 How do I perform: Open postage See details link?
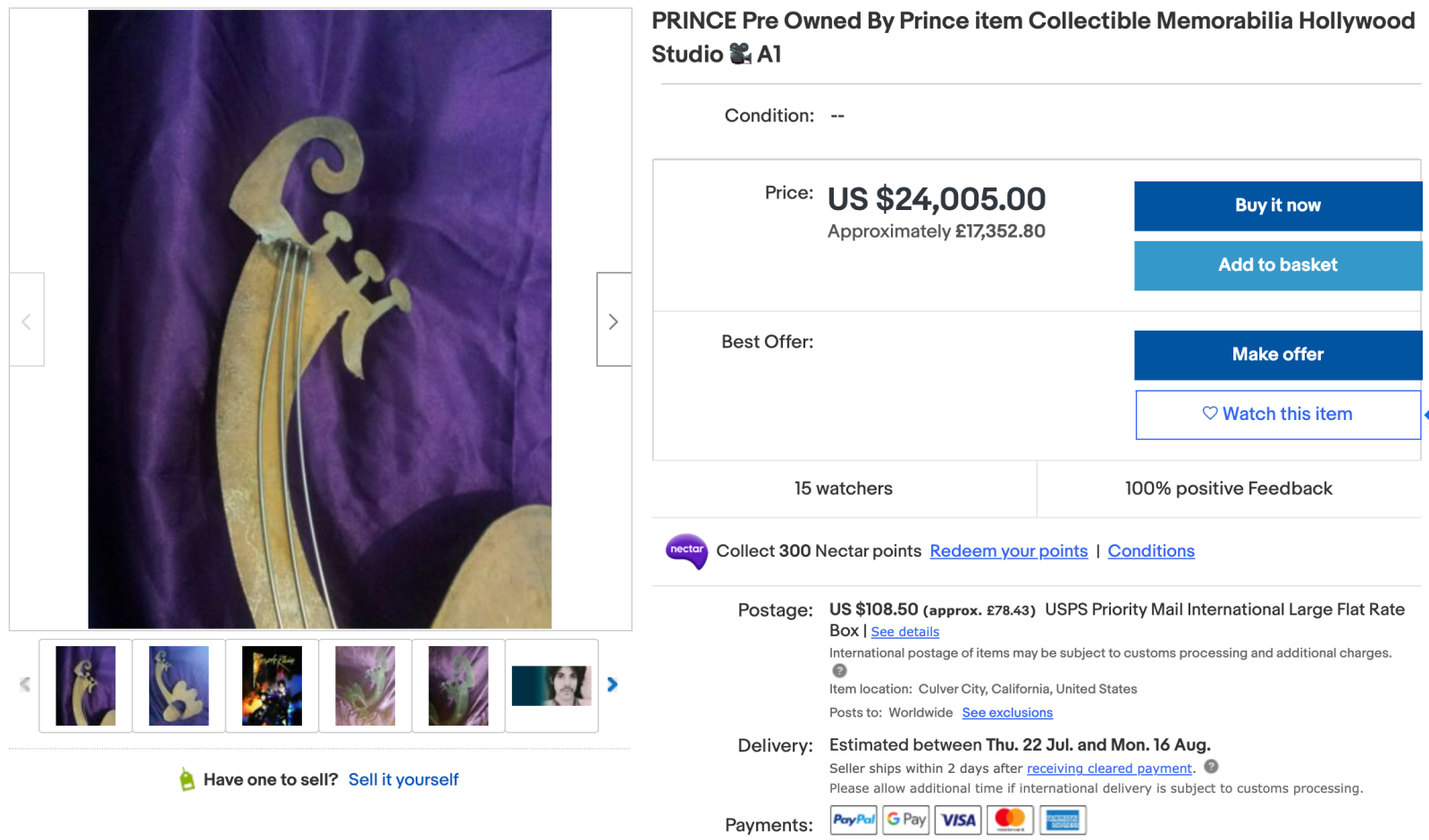(904, 632)
